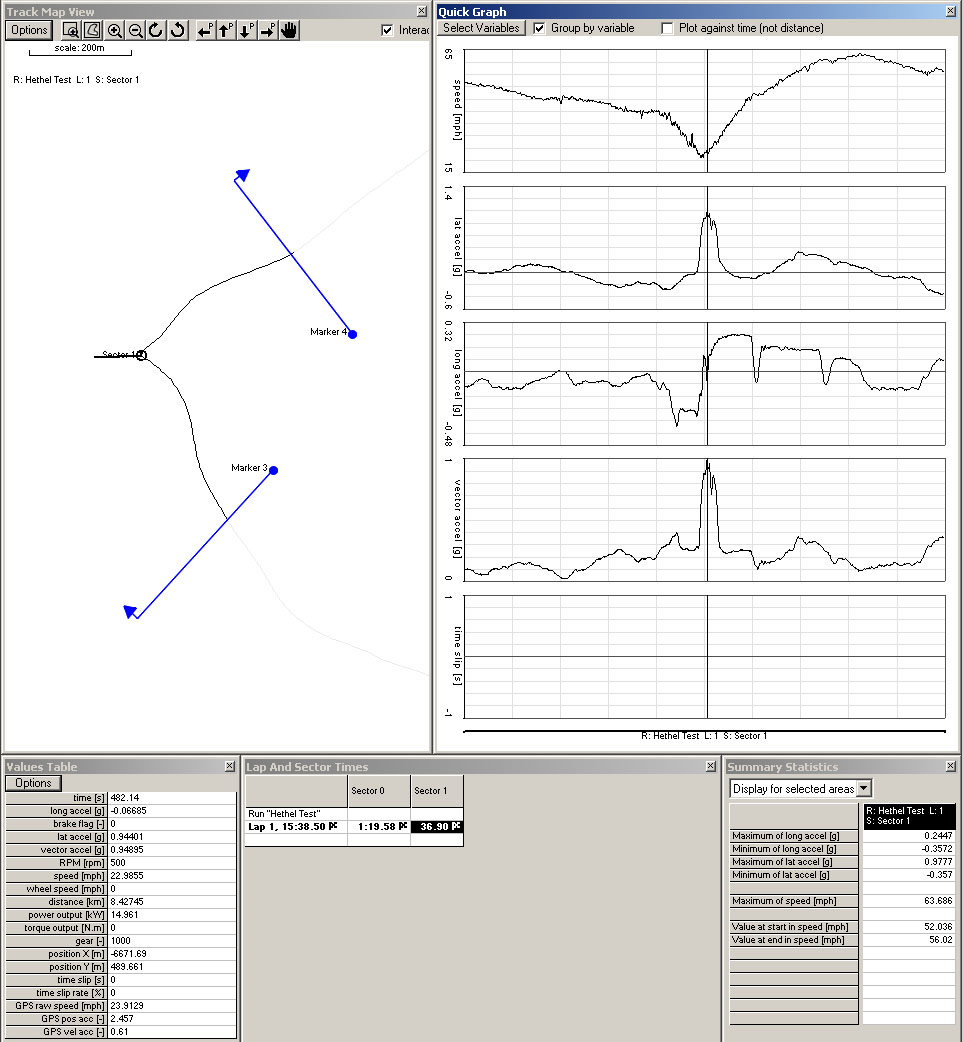Click the position X [m] value -6671.69
The height and width of the screenshot is (1042, 963).
pyautogui.click(x=172, y=954)
